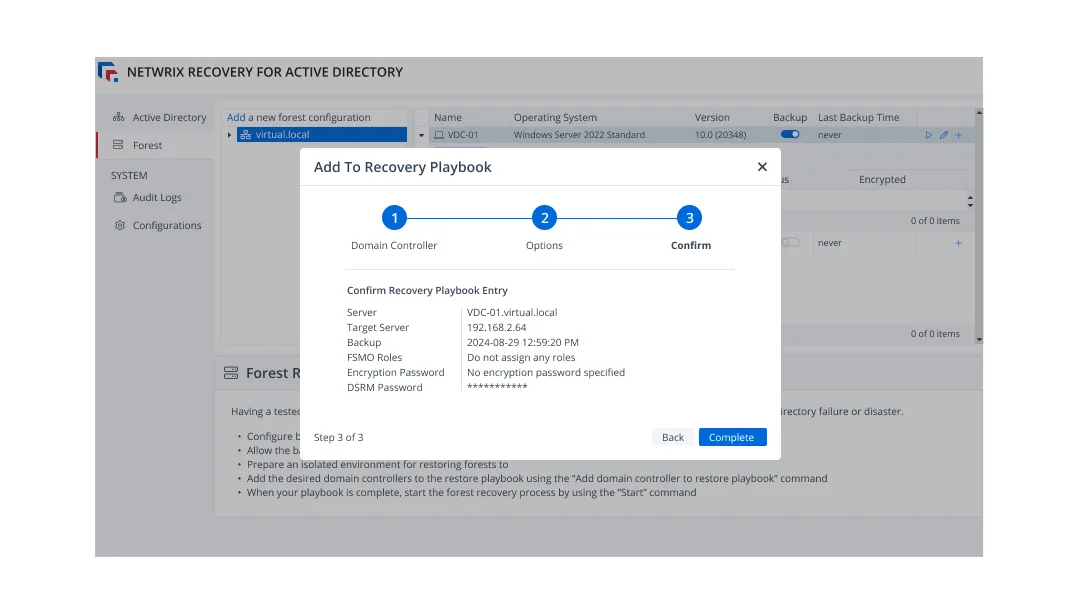
Task: Toggle the disabled backup switch in lower row
Action: click(x=790, y=242)
